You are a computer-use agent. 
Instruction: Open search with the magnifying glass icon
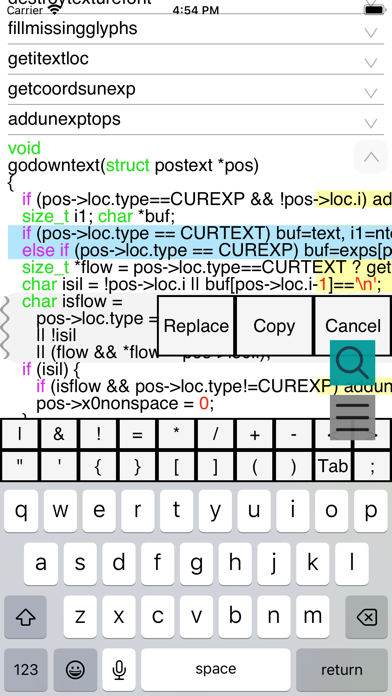coord(352,363)
